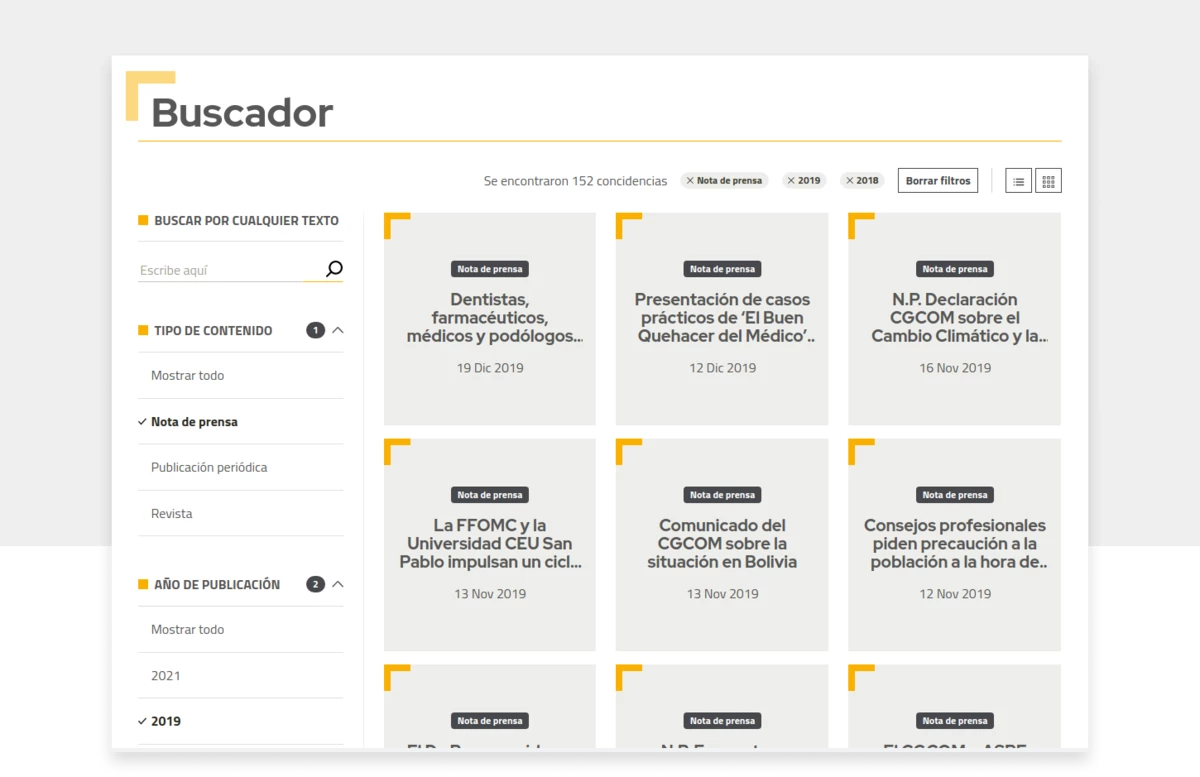This screenshot has height=777, width=1200.
Task: Open 'Presentación de casos prácticos' card
Action: click(x=722, y=318)
